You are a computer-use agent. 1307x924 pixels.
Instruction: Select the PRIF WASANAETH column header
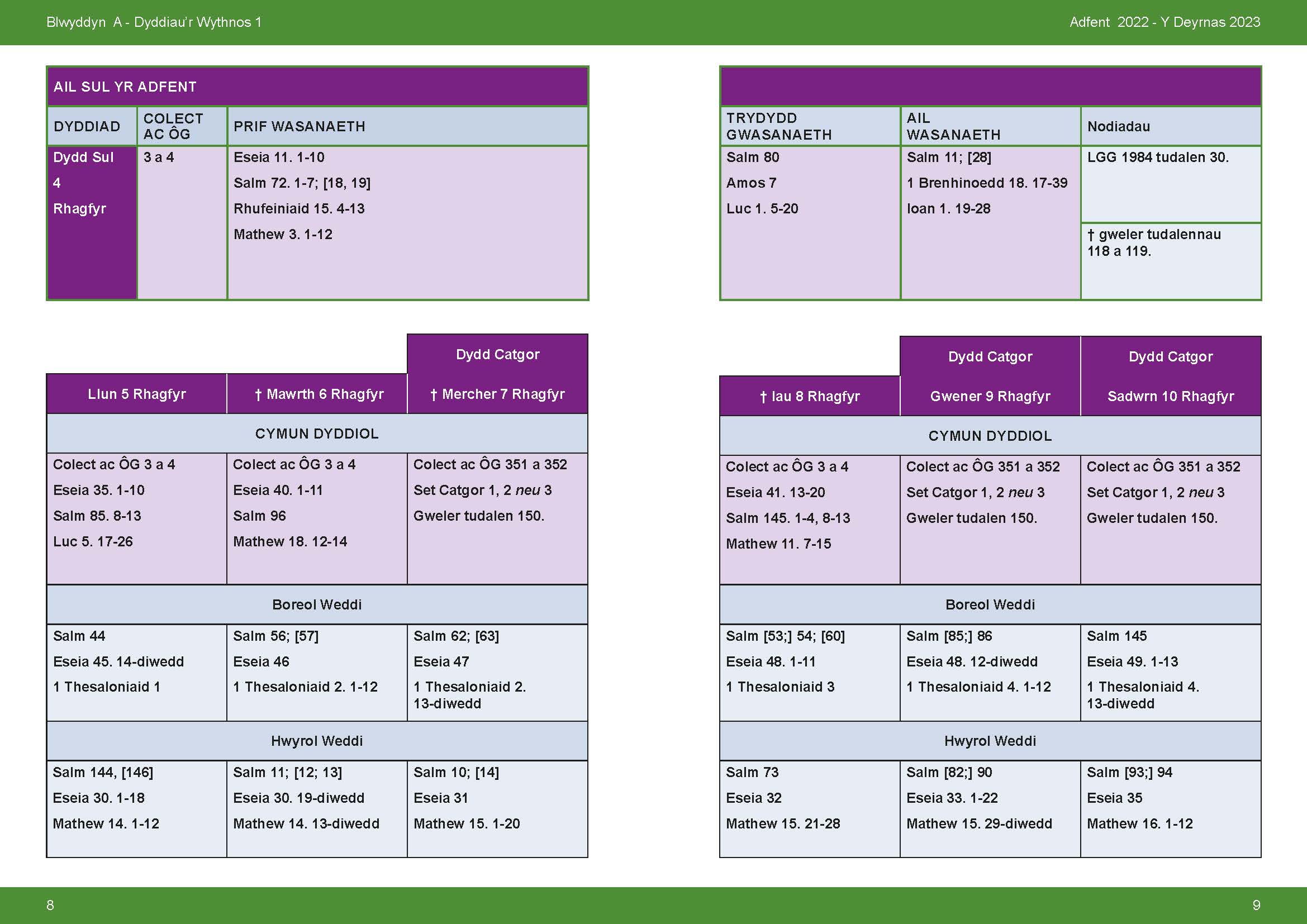[x=300, y=126]
